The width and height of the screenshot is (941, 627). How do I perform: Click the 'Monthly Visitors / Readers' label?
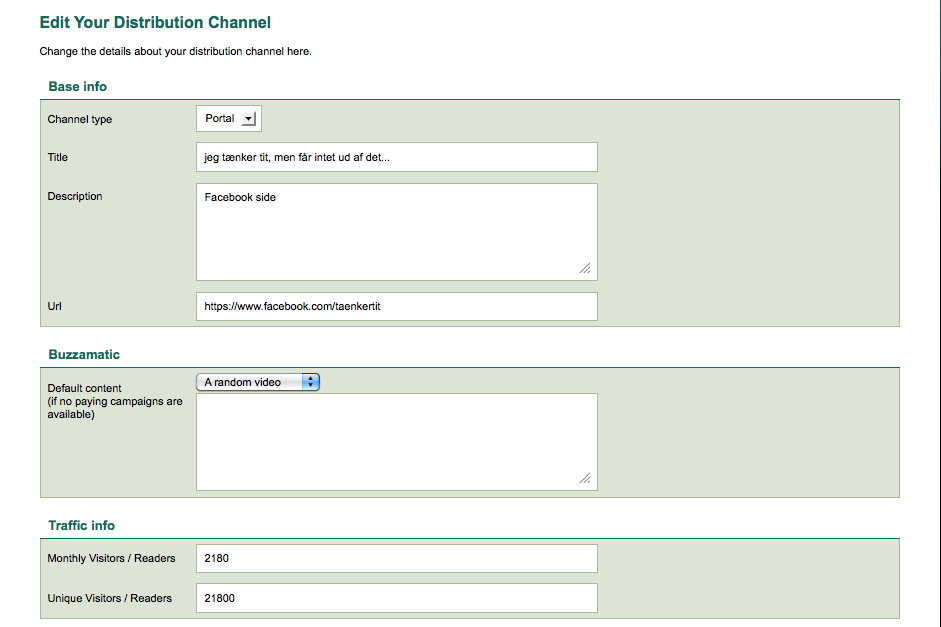click(x=111, y=558)
